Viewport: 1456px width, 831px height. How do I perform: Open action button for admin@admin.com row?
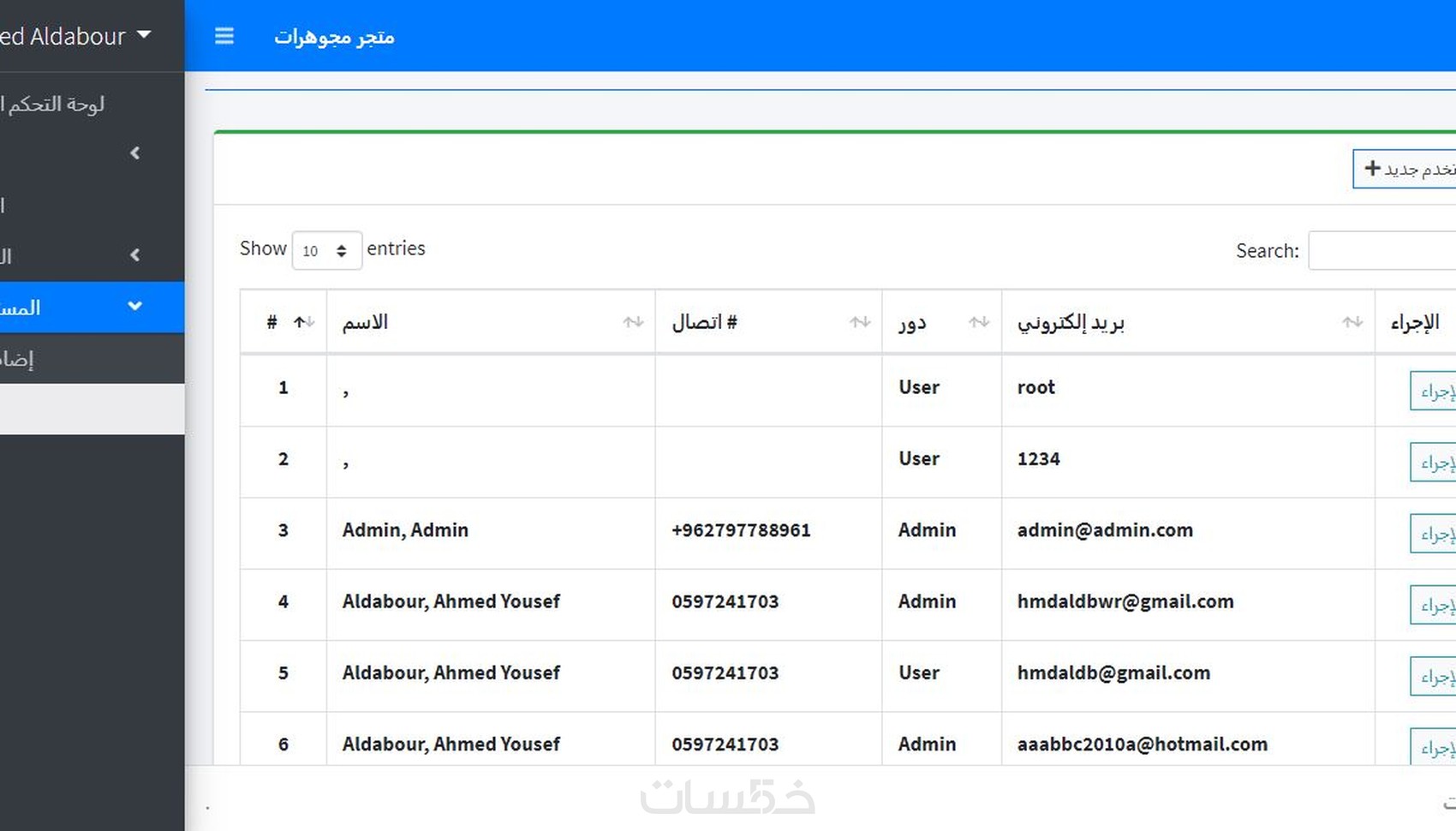1434,534
